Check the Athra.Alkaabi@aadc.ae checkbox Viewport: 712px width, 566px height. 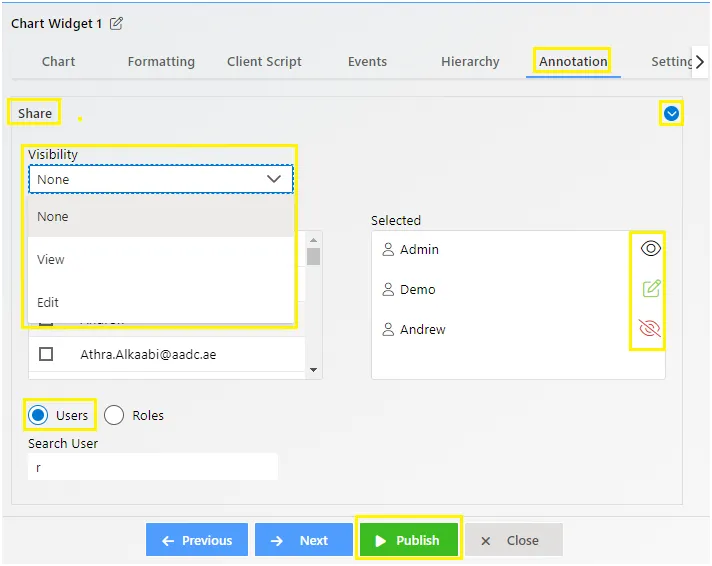tap(46, 354)
